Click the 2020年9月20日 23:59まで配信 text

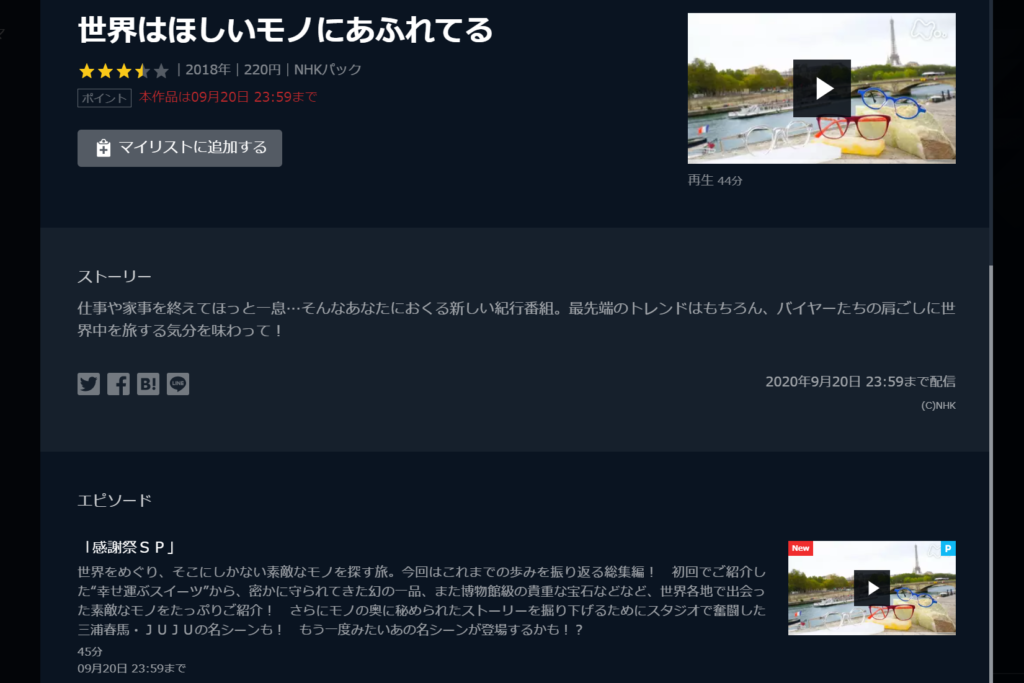click(860, 381)
